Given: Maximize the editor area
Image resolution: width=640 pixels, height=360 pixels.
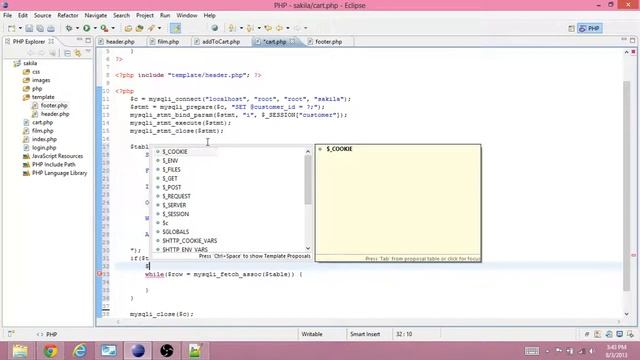Looking at the screenshot, I should click(633, 40).
